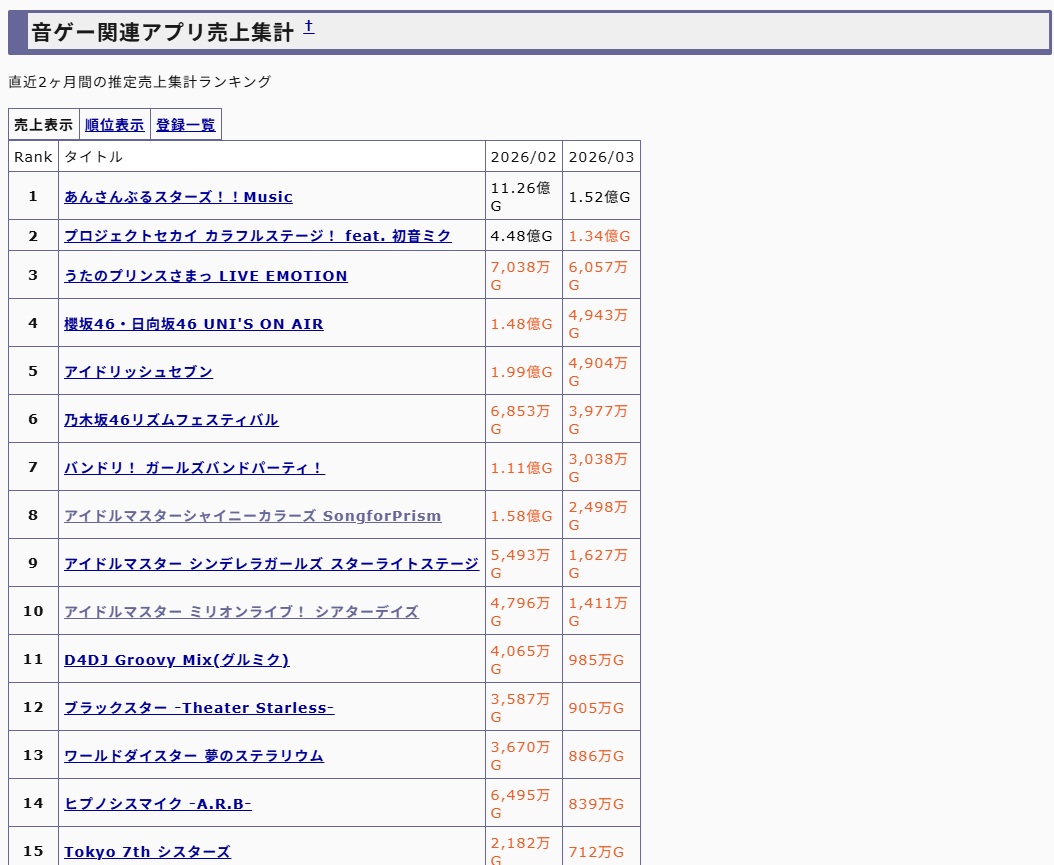Click うたのプリンスさまっ LIVE EMOTION link
1054x865 pixels.
(x=205, y=276)
